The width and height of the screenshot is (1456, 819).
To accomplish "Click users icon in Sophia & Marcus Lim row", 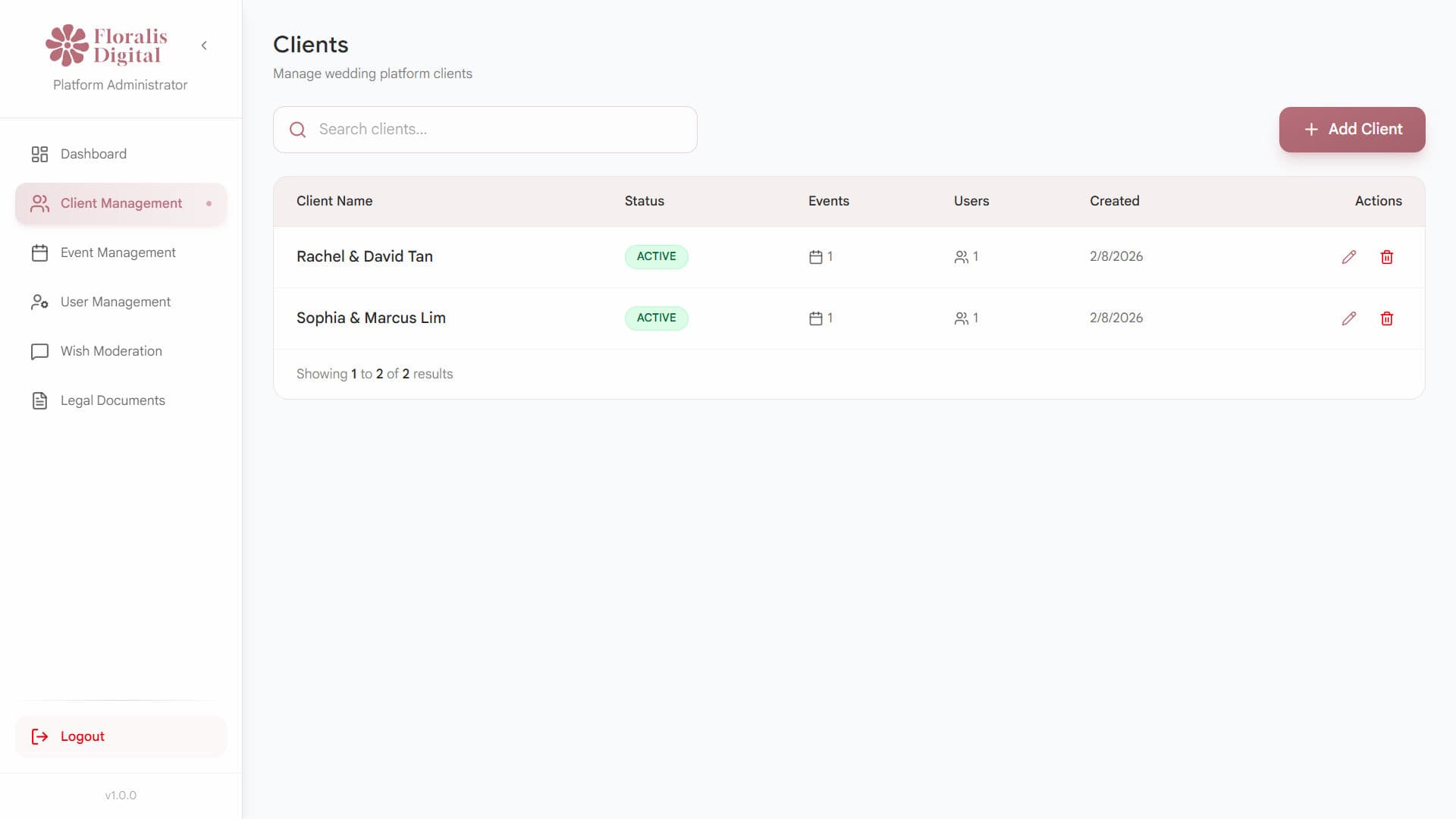I will click(961, 318).
